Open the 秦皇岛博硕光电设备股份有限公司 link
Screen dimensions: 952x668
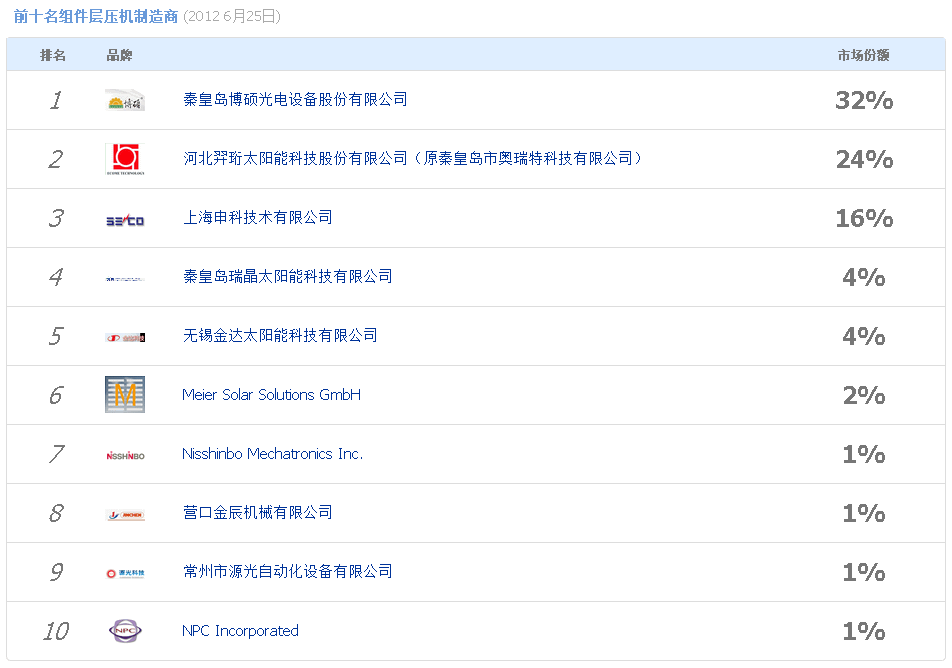tap(295, 100)
